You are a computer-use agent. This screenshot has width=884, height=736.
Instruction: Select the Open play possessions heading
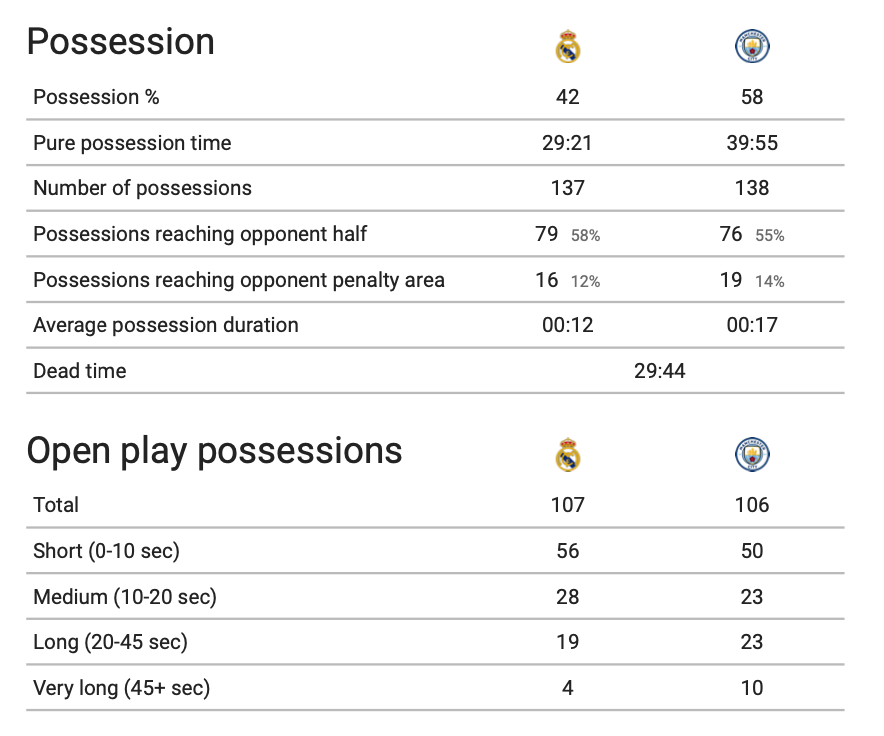coord(214,451)
